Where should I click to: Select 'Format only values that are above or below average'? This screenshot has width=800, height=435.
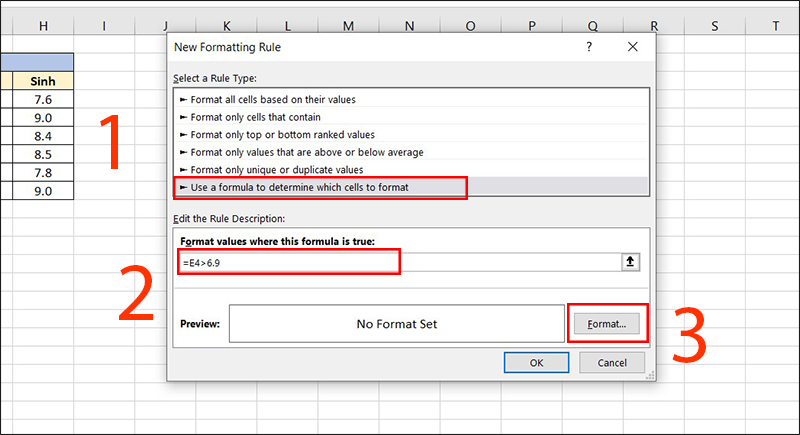411,152
